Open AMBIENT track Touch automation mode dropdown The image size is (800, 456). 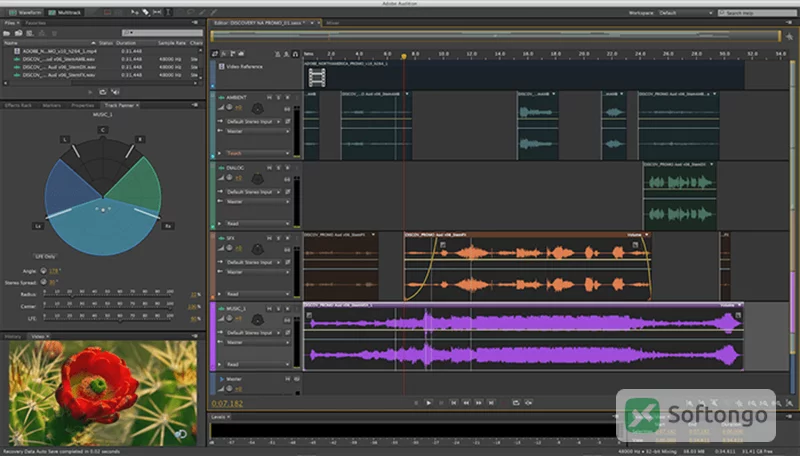258,153
